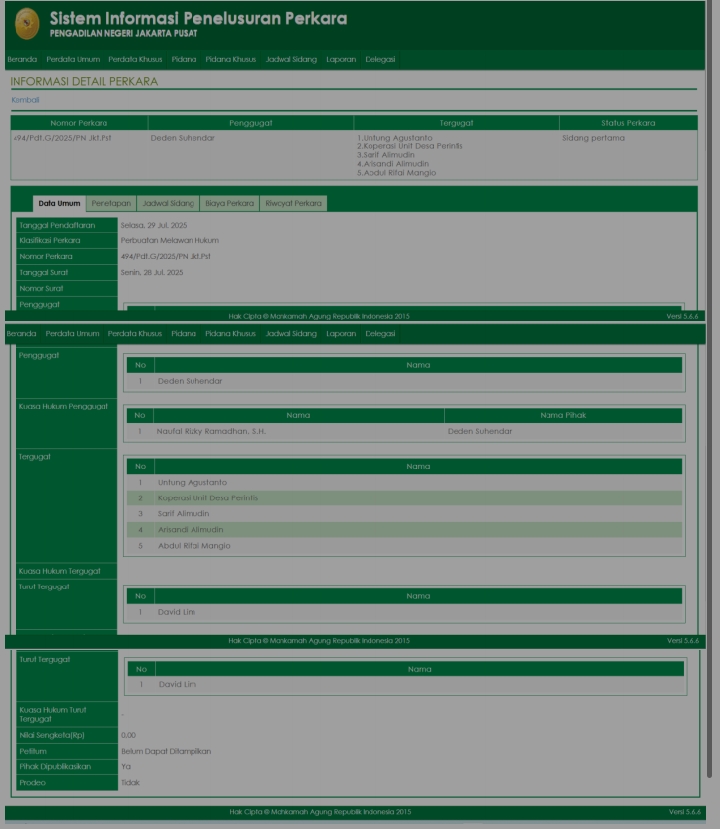Click the Sistem Informasi Penelusuran Perkara title
This screenshot has width=720, height=829.
point(198,19)
